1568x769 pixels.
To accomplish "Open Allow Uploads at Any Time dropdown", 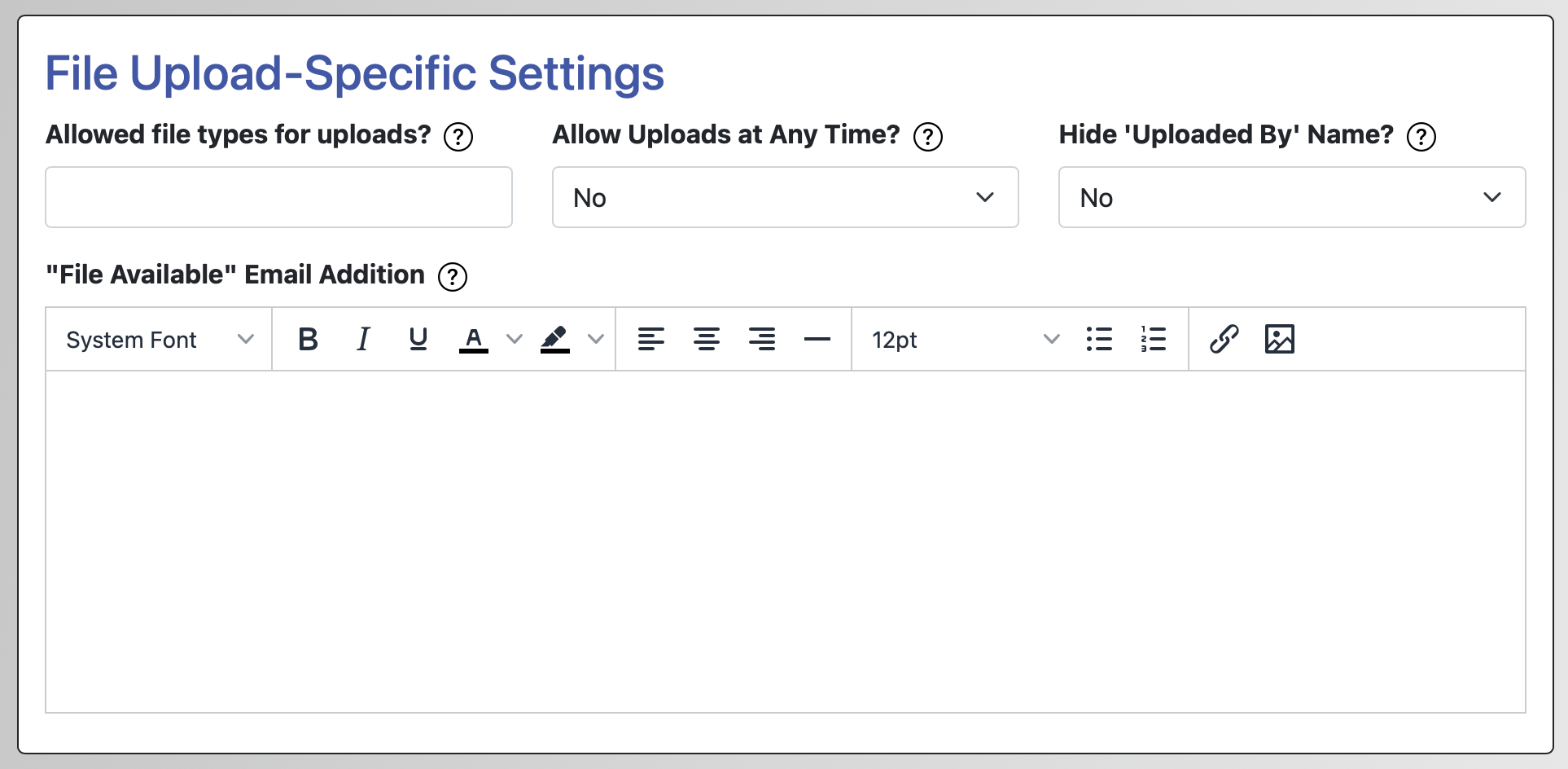I will point(785,197).
